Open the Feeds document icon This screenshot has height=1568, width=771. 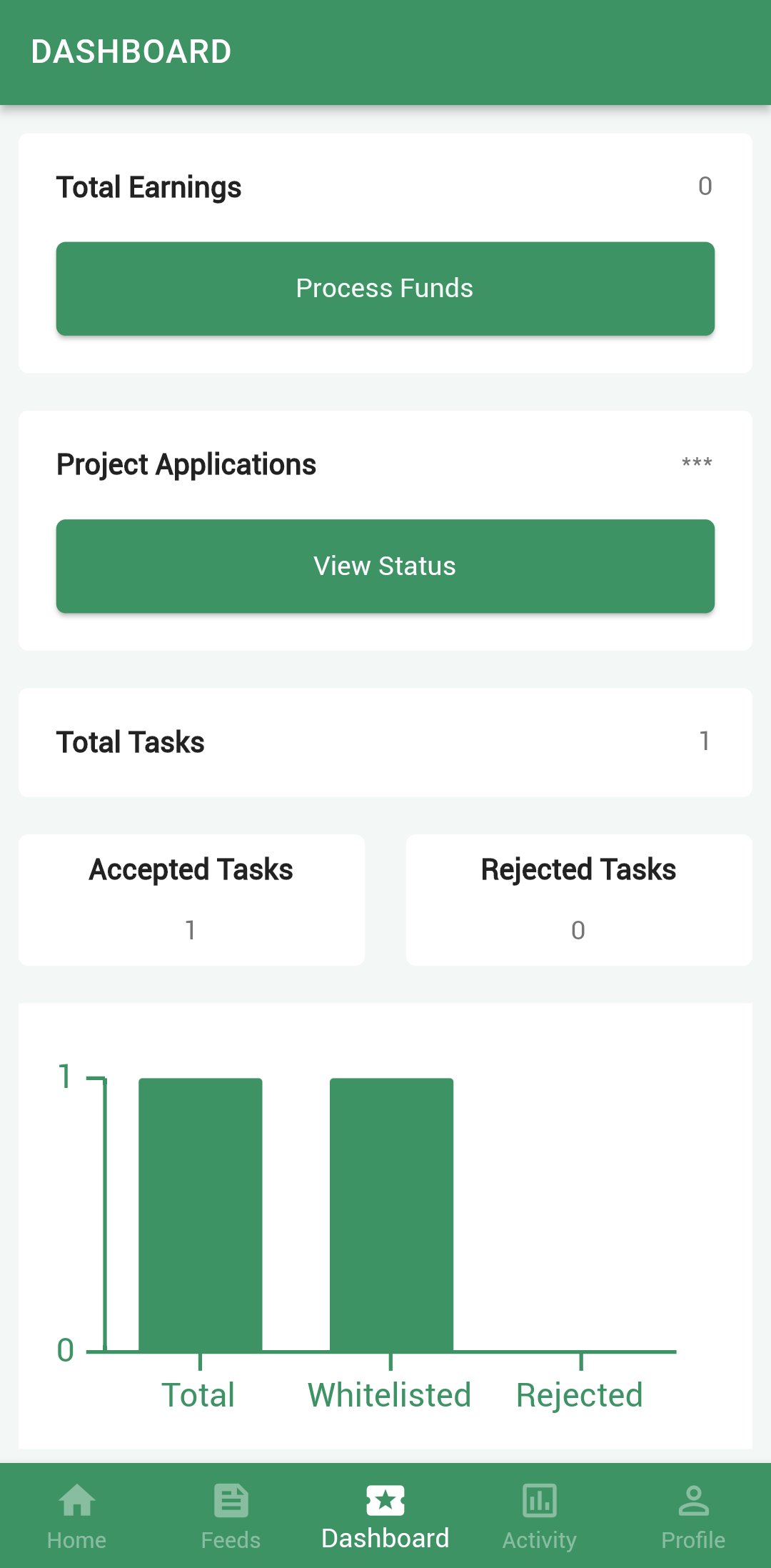tap(231, 1500)
